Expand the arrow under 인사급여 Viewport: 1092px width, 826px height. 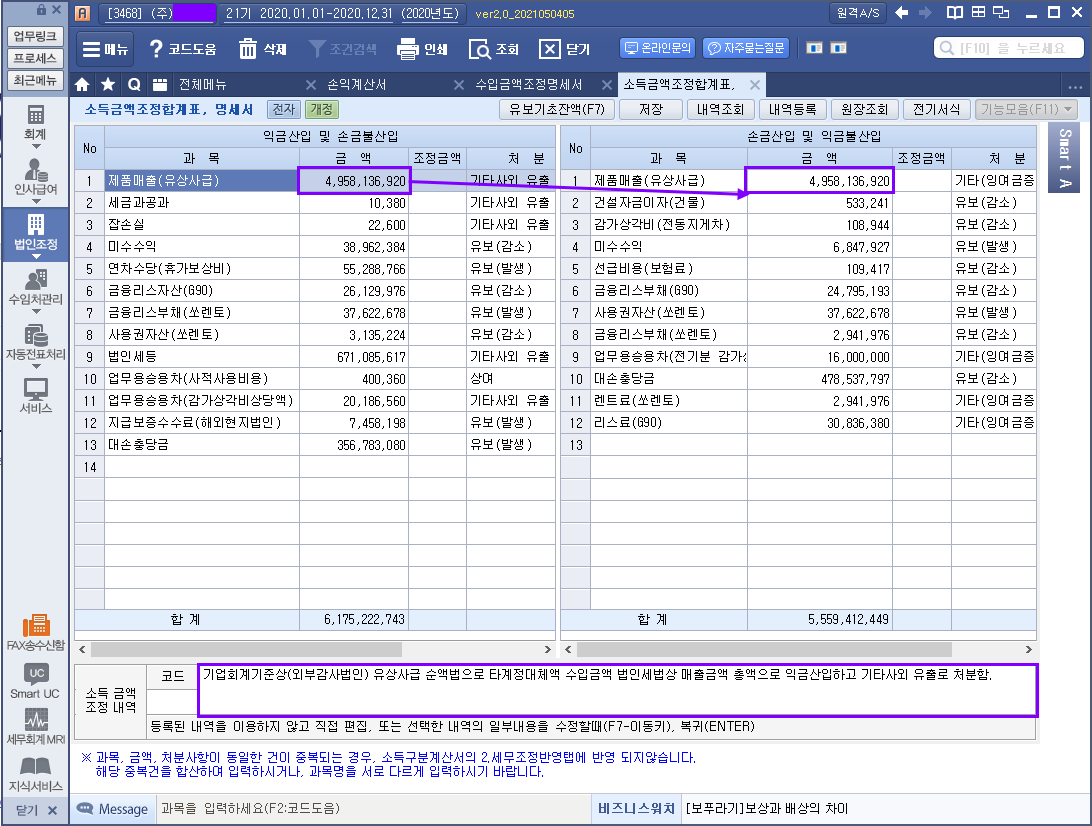click(x=36, y=201)
